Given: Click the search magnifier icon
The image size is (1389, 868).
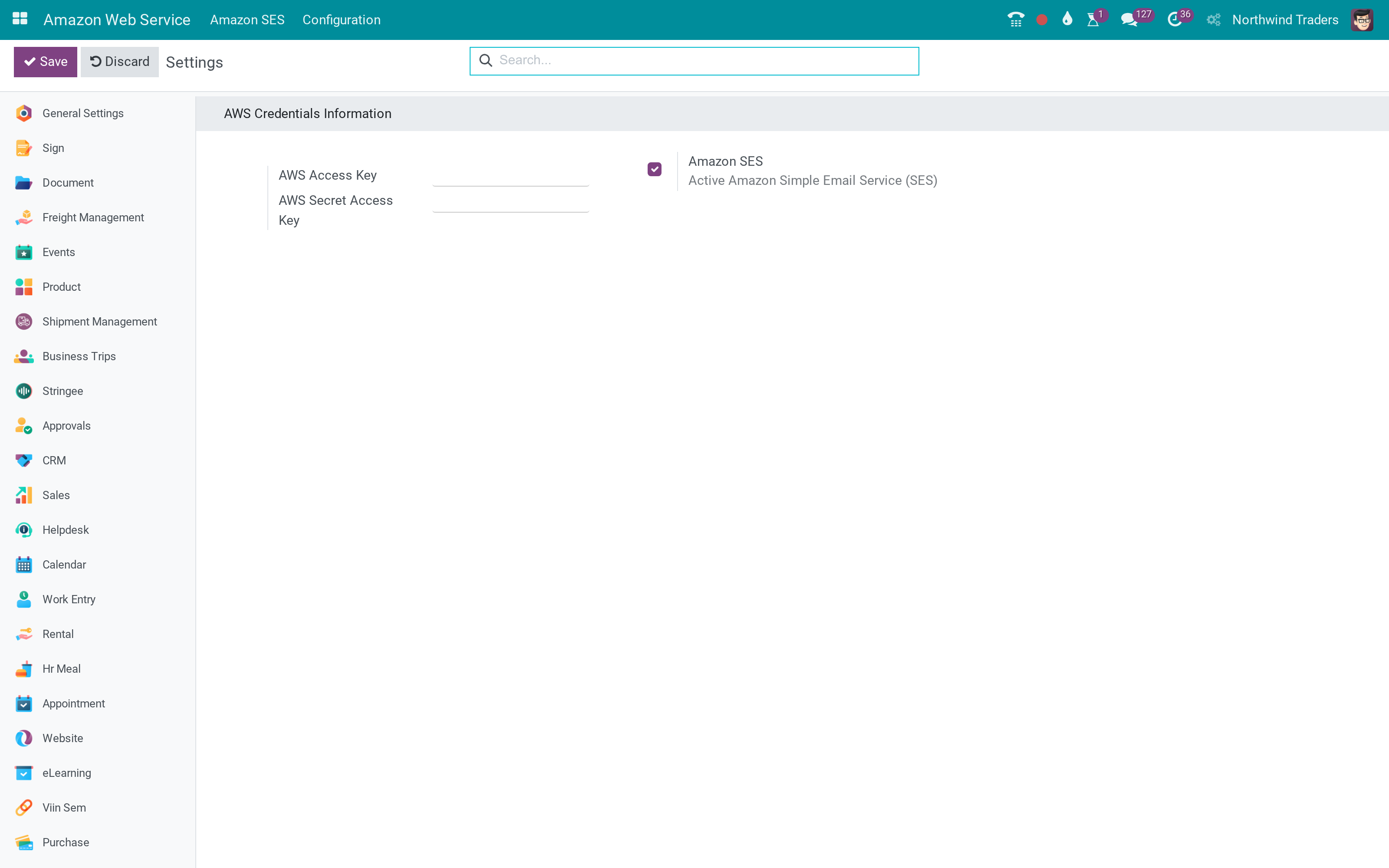Looking at the screenshot, I should coord(486,60).
